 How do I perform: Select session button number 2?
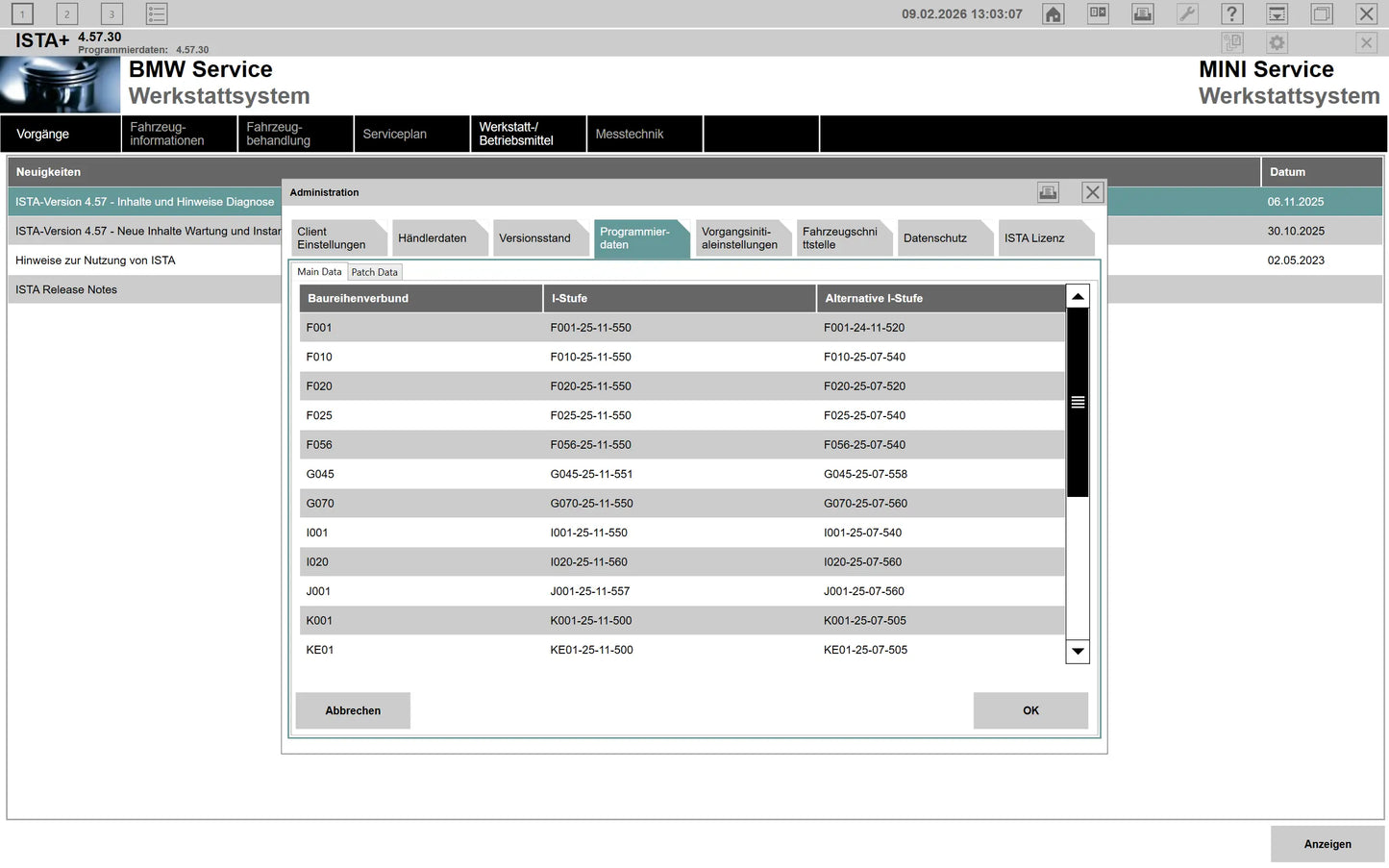pyautogui.click(x=66, y=14)
